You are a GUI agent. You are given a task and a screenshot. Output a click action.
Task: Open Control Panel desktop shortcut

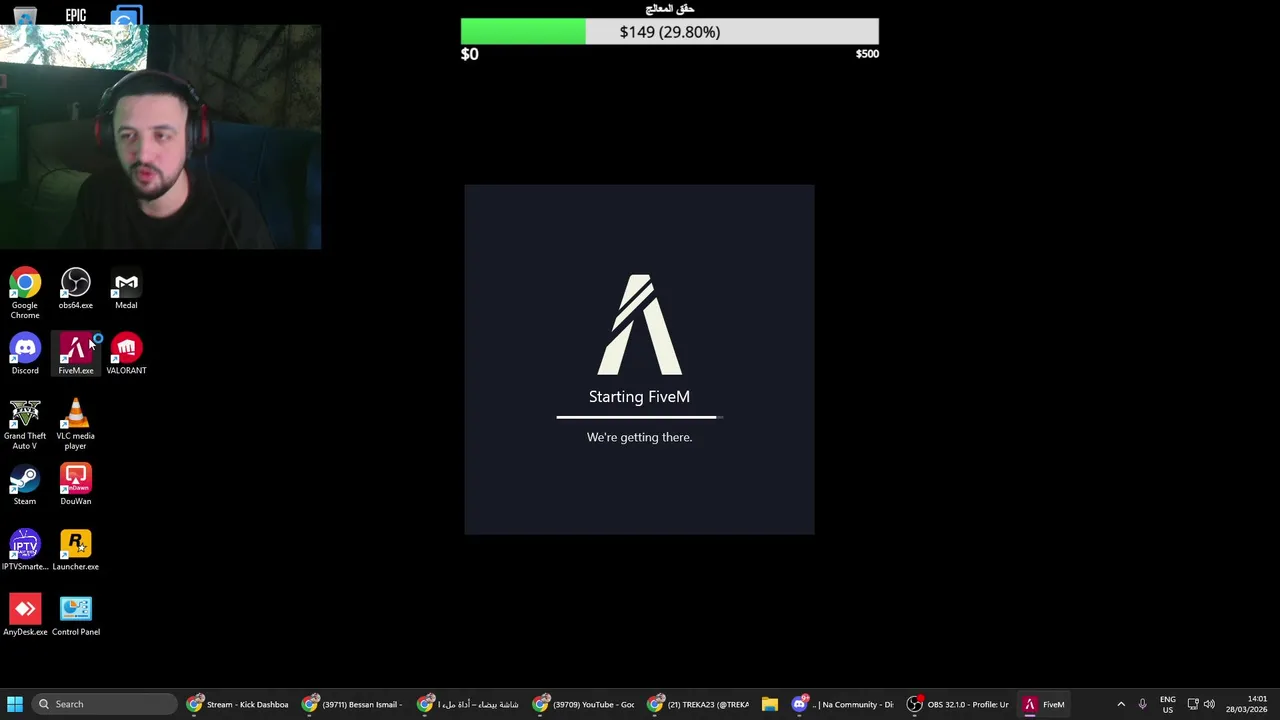[75, 616]
